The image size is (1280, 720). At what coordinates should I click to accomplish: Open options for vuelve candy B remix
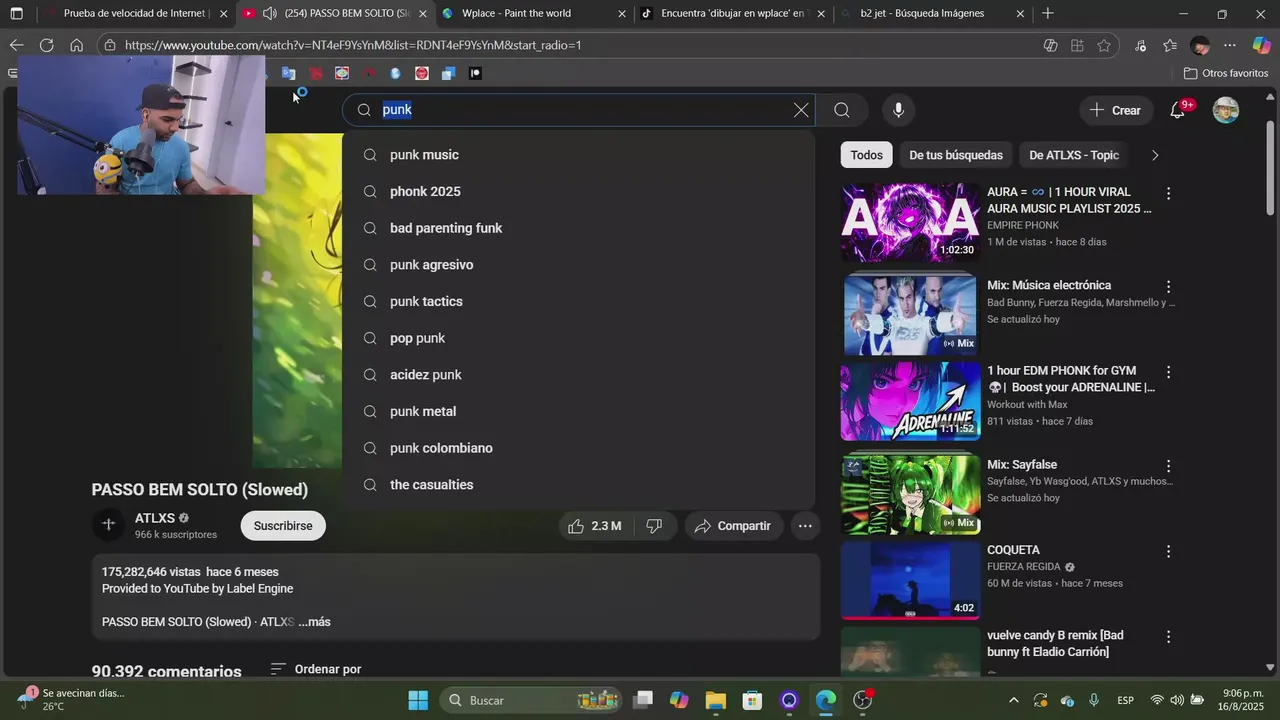tap(1168, 636)
